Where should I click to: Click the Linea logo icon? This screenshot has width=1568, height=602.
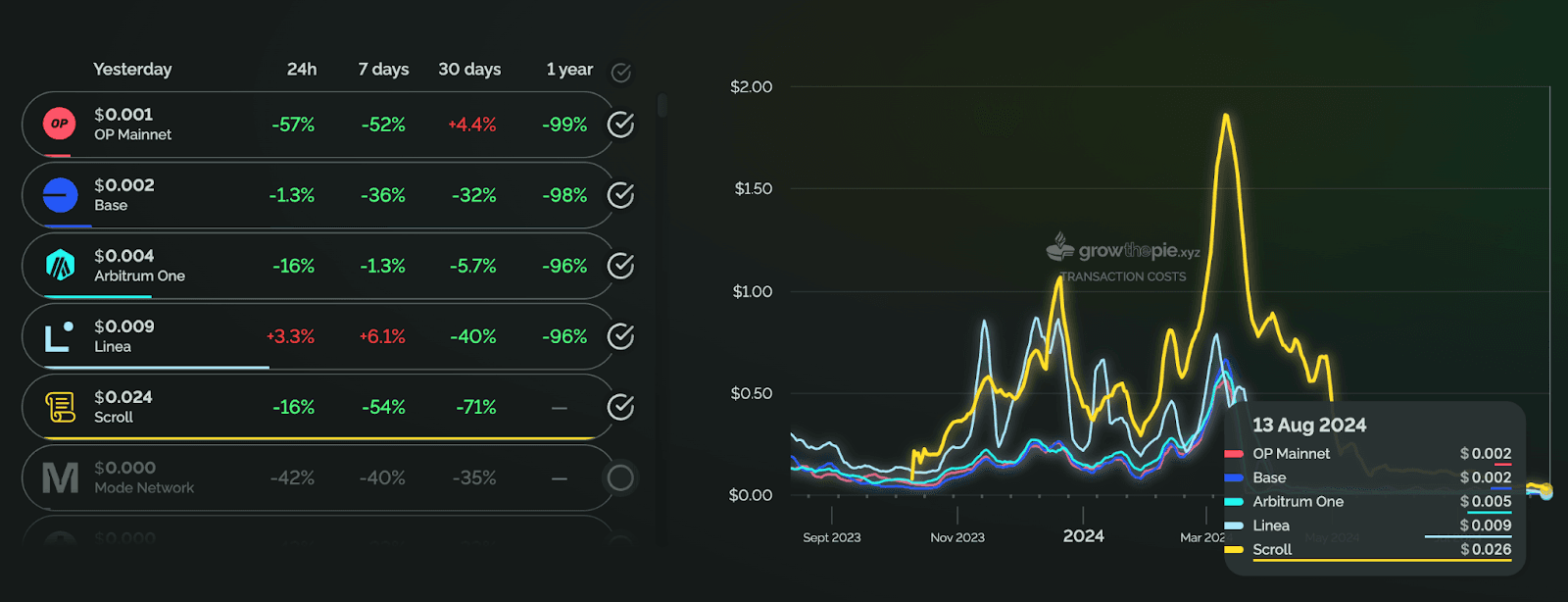pos(60,336)
